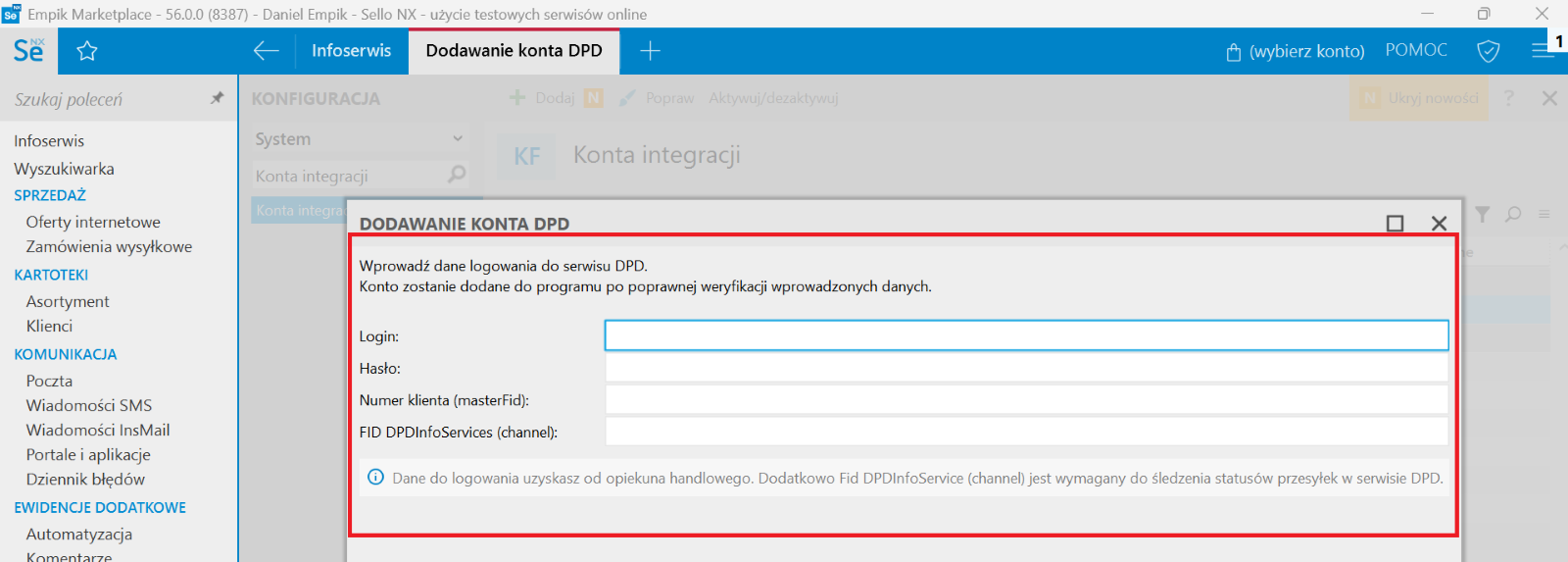Click the back arrow button
1568x562 pixels.
click(266, 51)
